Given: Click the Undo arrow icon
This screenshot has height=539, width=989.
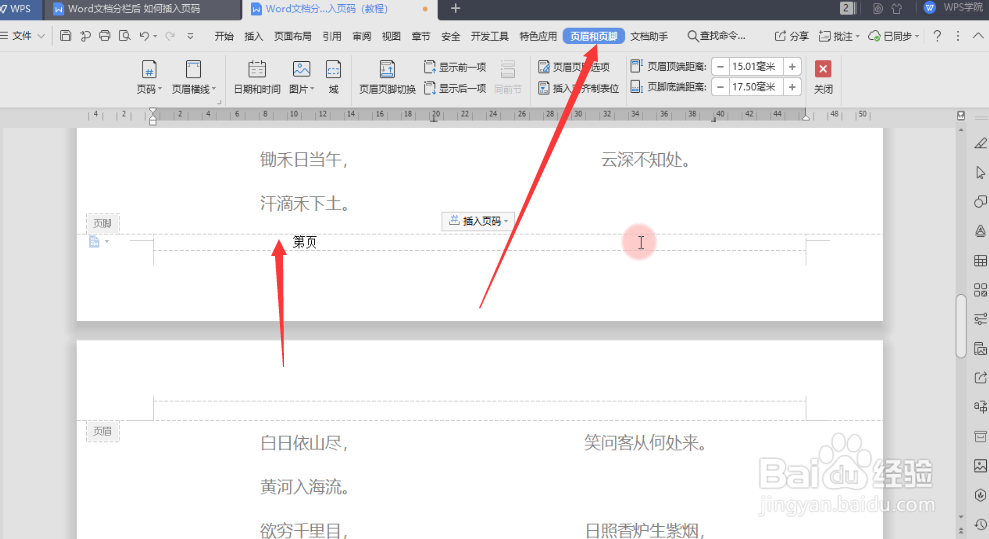Looking at the screenshot, I should point(144,36).
